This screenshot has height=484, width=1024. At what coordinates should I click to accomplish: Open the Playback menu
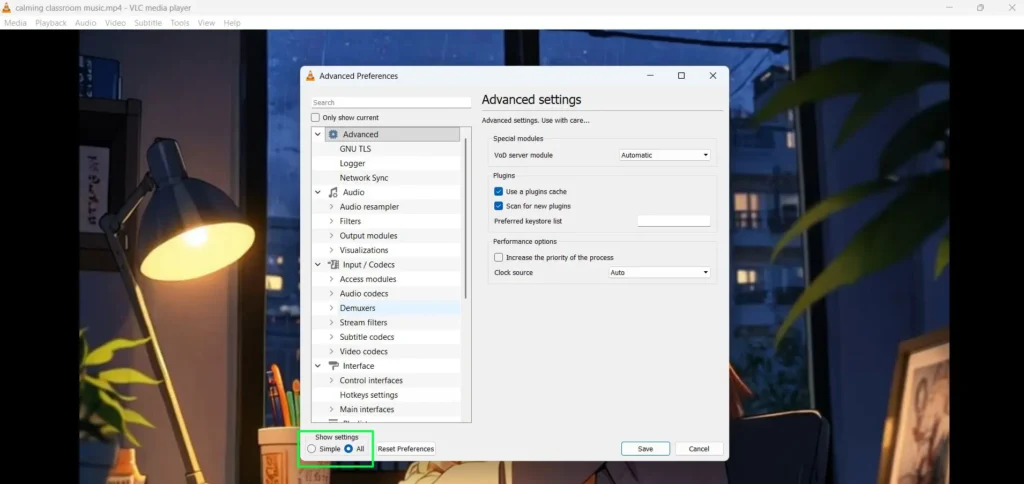[x=51, y=23]
